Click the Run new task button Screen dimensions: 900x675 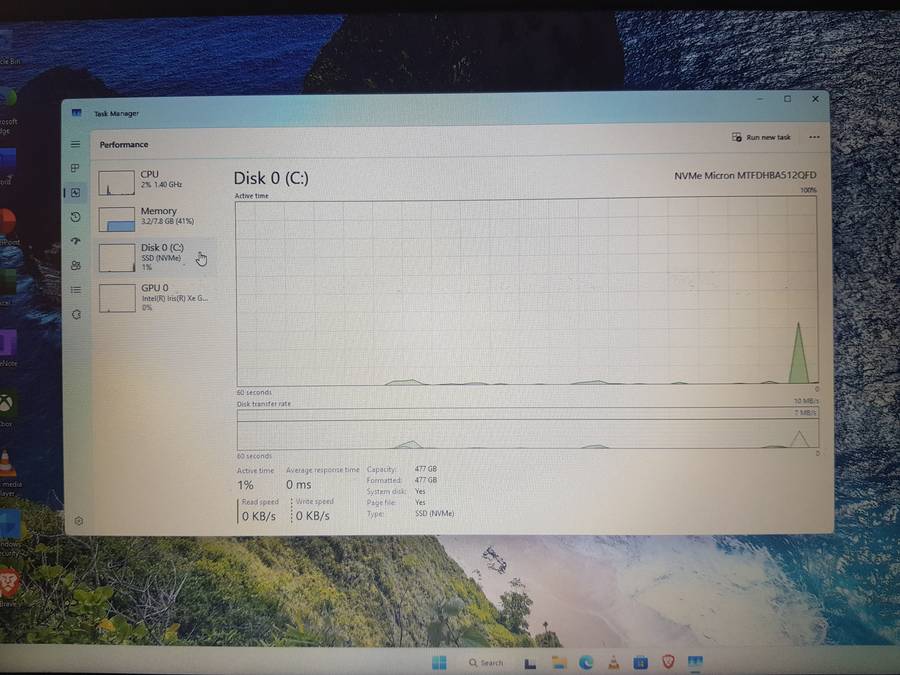pos(762,137)
